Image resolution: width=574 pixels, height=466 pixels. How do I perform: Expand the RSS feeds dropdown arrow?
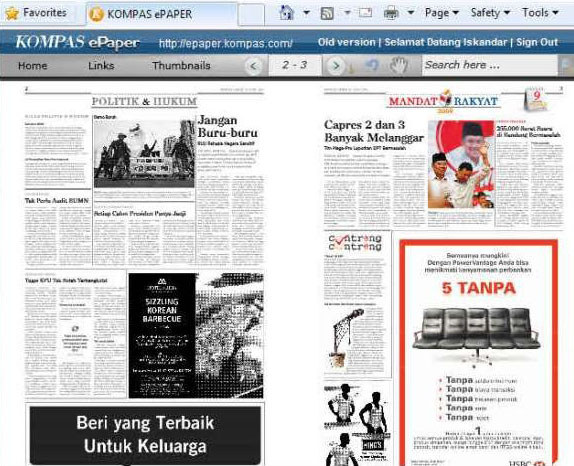tap(347, 13)
